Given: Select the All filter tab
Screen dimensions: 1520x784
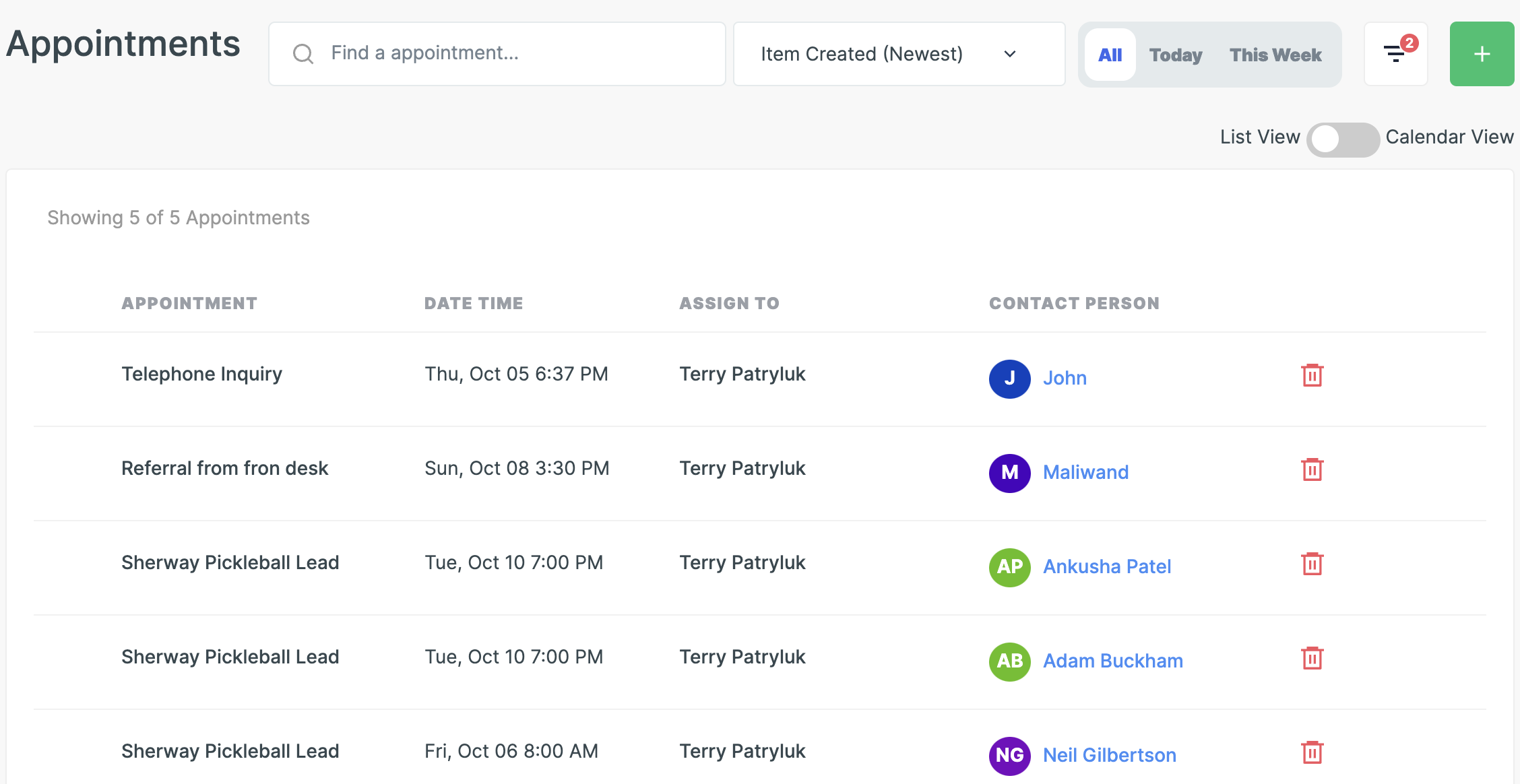Looking at the screenshot, I should (x=1110, y=55).
